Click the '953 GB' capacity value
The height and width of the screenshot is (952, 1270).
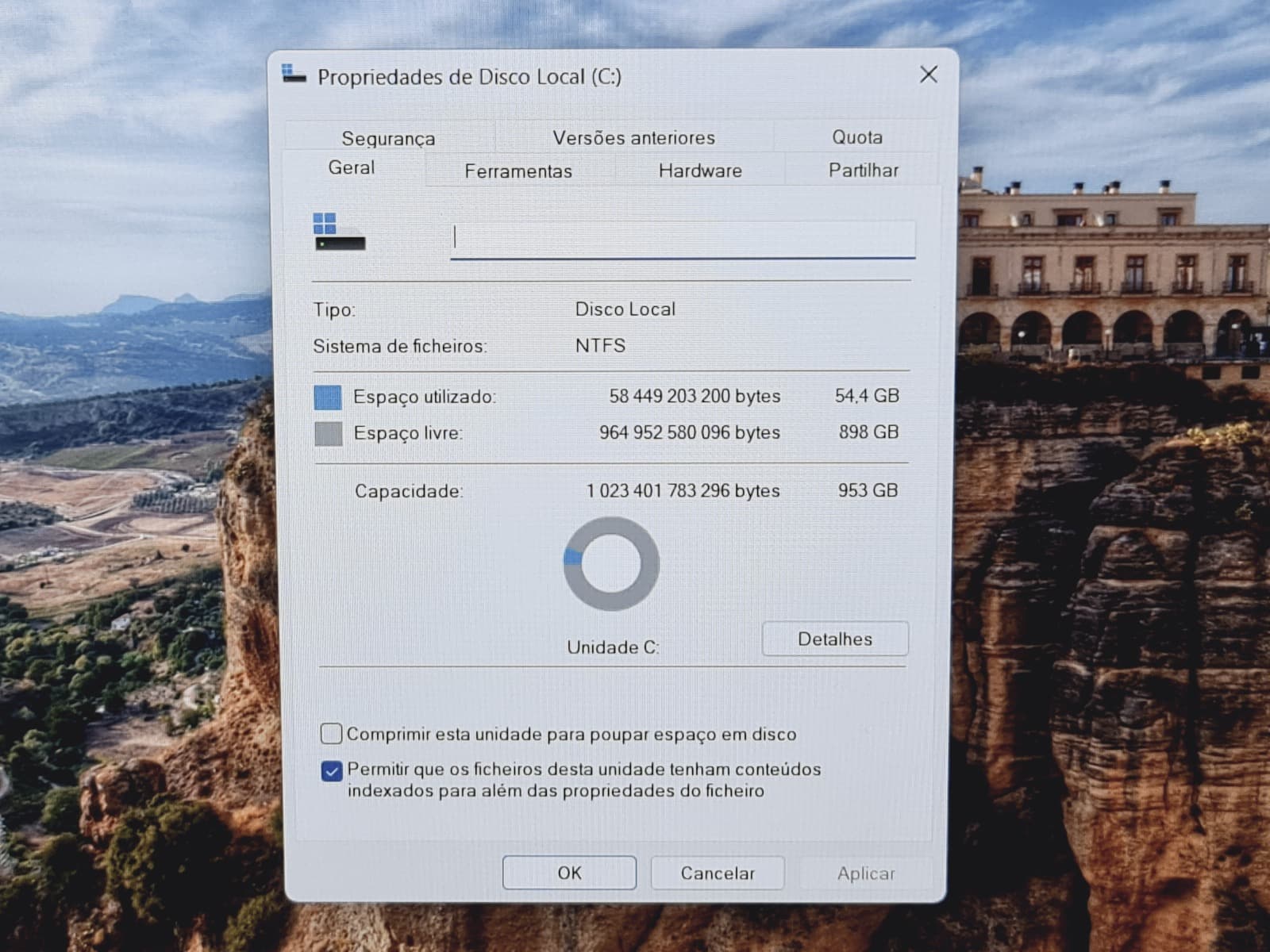(868, 490)
